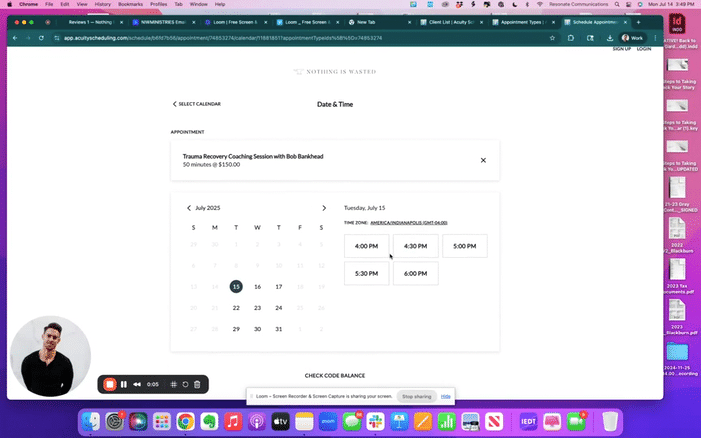Open Music app from the Dock
Viewport: 701px width, 438px height.
tap(233, 421)
